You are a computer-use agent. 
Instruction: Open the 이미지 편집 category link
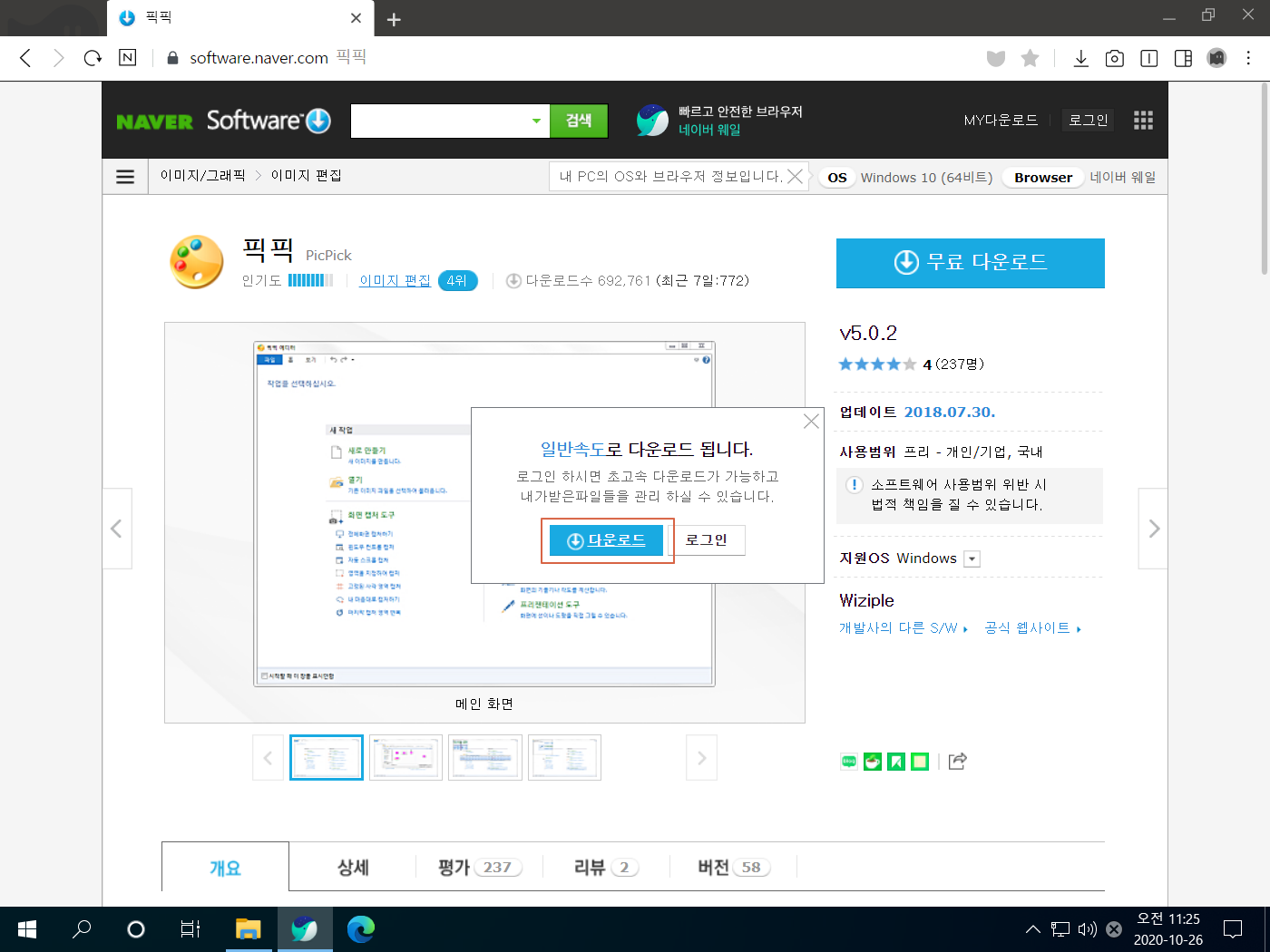395,281
